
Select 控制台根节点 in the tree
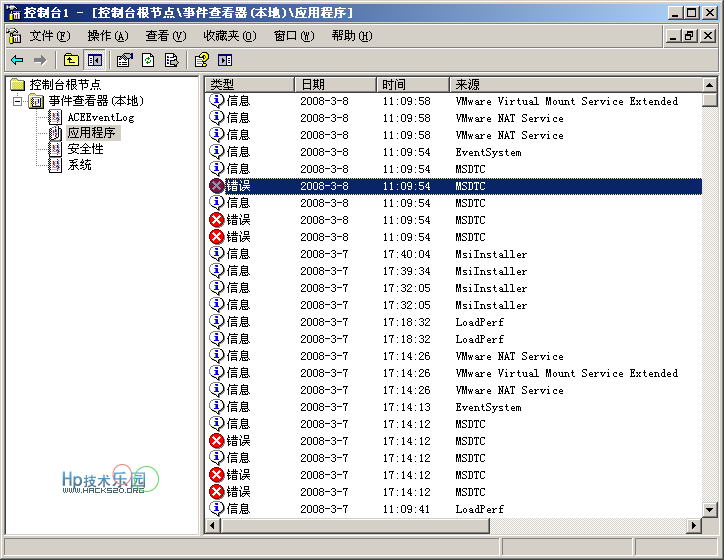(66, 84)
